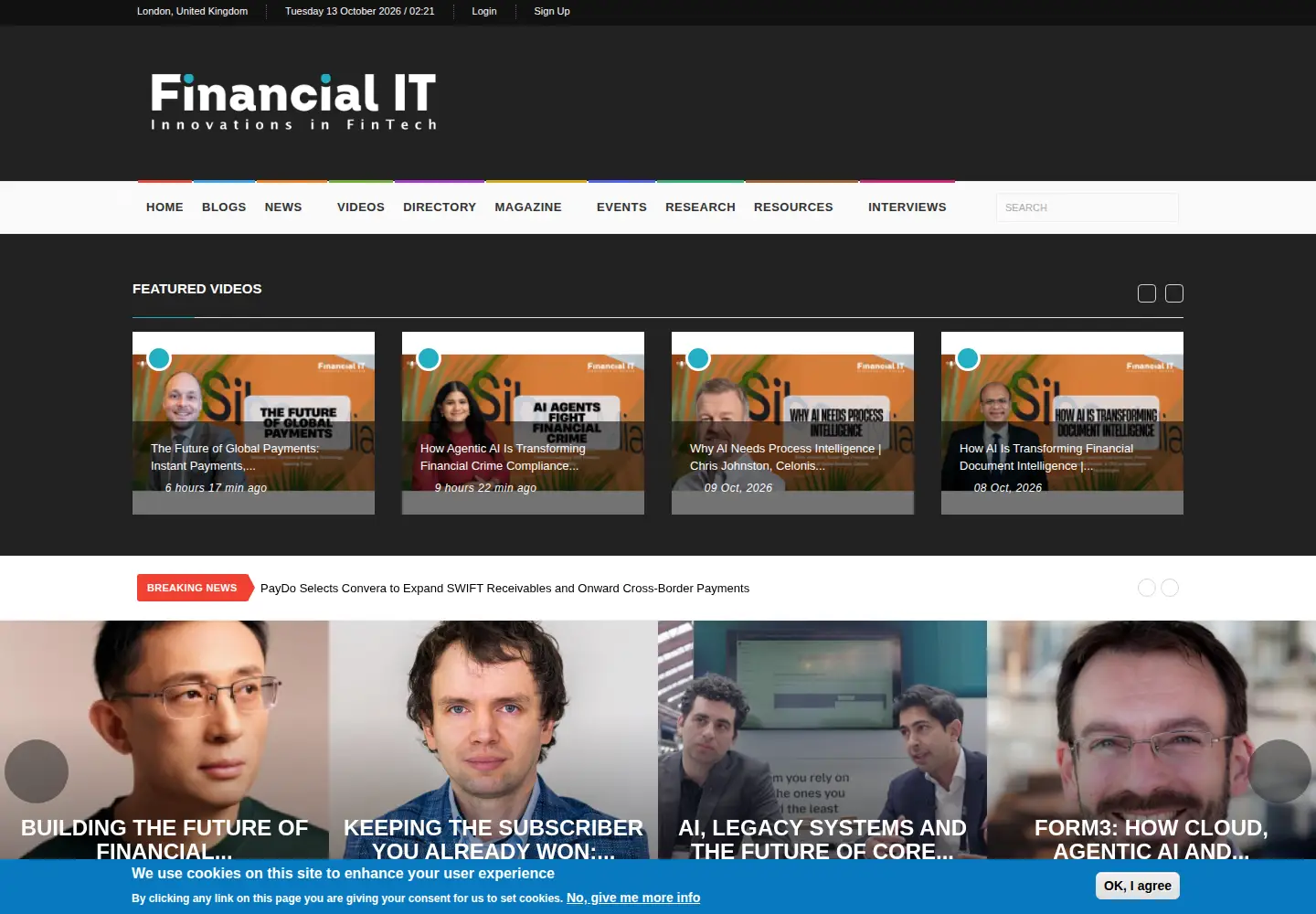Open 'Form3: How Cloud, Agentic AI' interview
Image resolution: width=1316 pixels, height=914 pixels.
tap(1151, 839)
